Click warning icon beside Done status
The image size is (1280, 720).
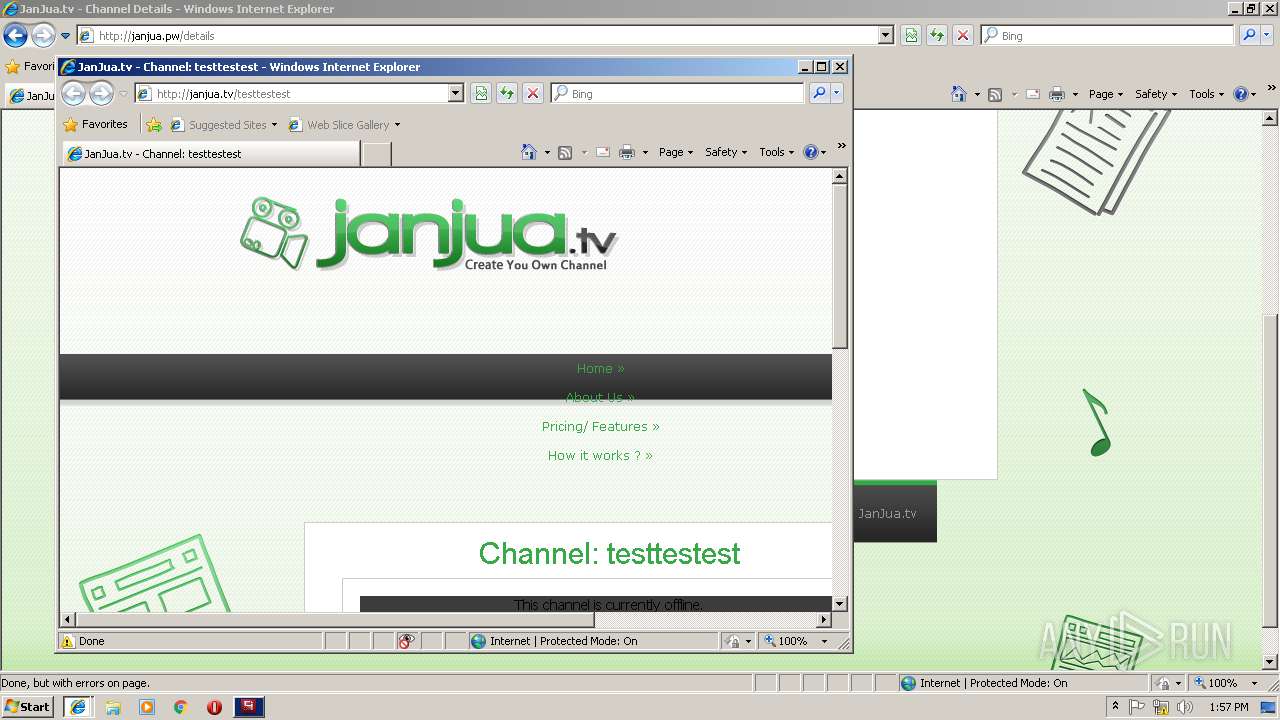(67, 641)
